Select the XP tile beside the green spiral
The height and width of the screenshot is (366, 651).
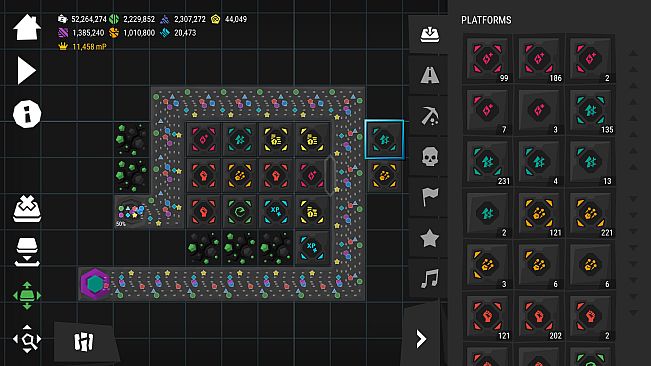[276, 212]
